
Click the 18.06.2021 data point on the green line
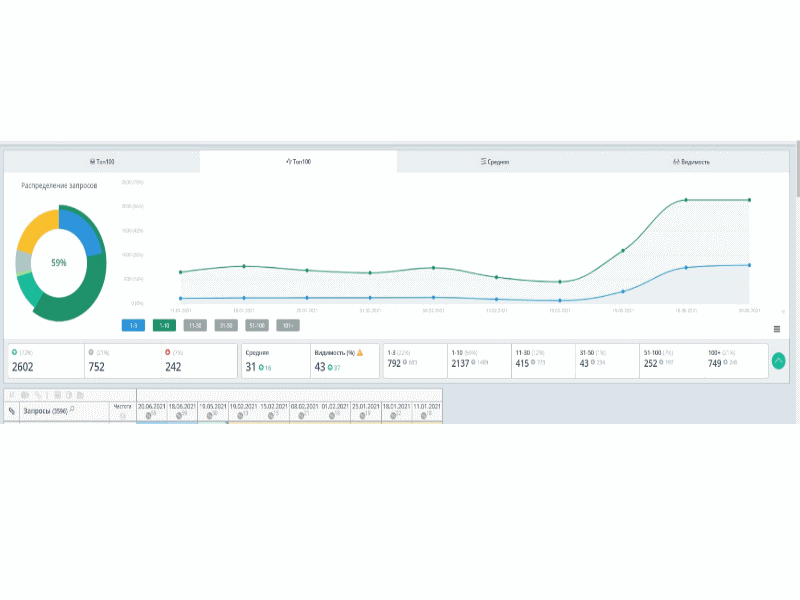[x=686, y=200]
